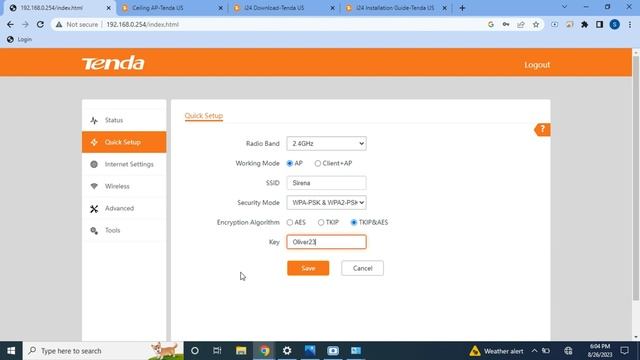Screen dimensions: 640x360
Task: Click into the SSID field
Action: tap(326, 183)
